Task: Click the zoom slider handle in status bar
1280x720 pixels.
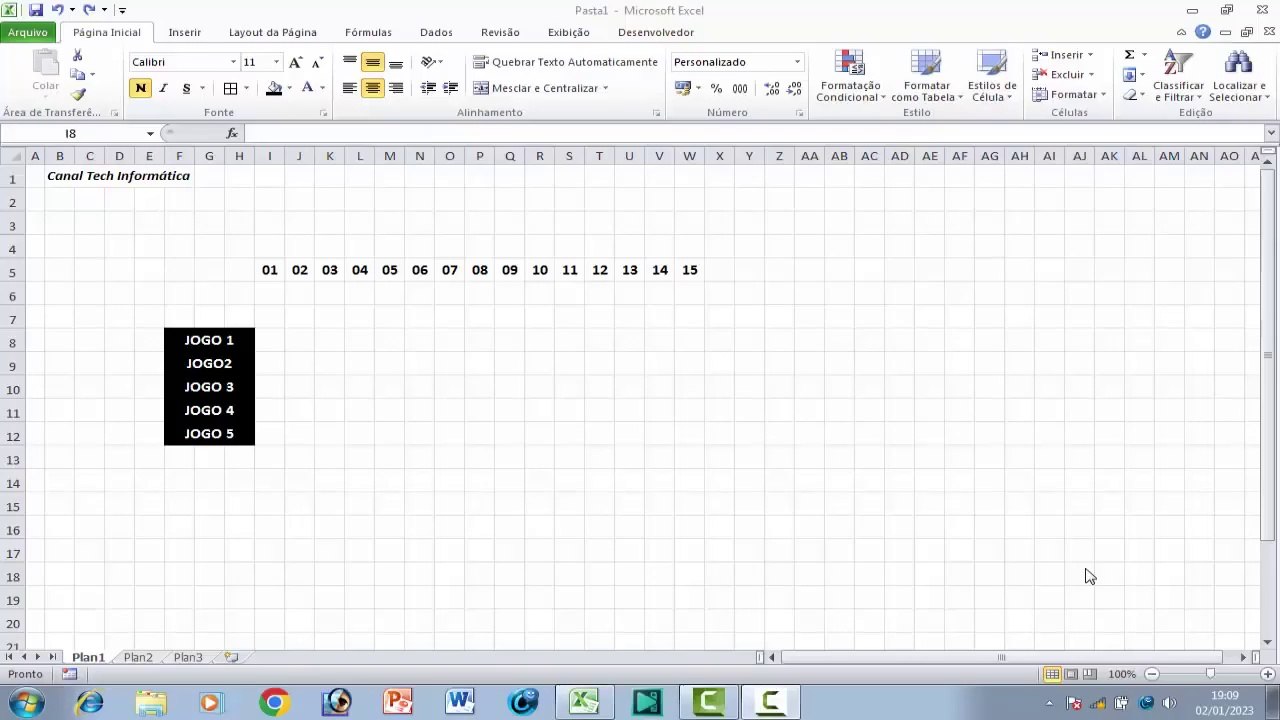Action: [x=1210, y=674]
